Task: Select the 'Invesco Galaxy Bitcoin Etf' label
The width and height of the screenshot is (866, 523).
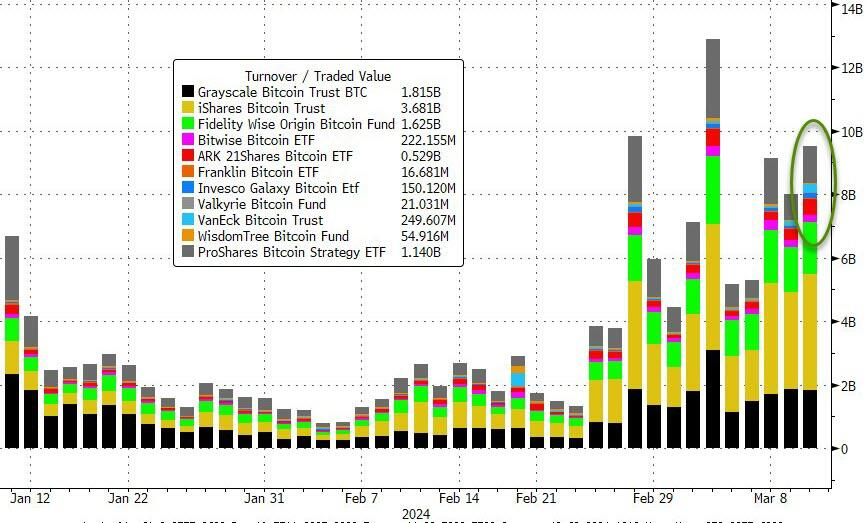Action: pyautogui.click(x=278, y=188)
